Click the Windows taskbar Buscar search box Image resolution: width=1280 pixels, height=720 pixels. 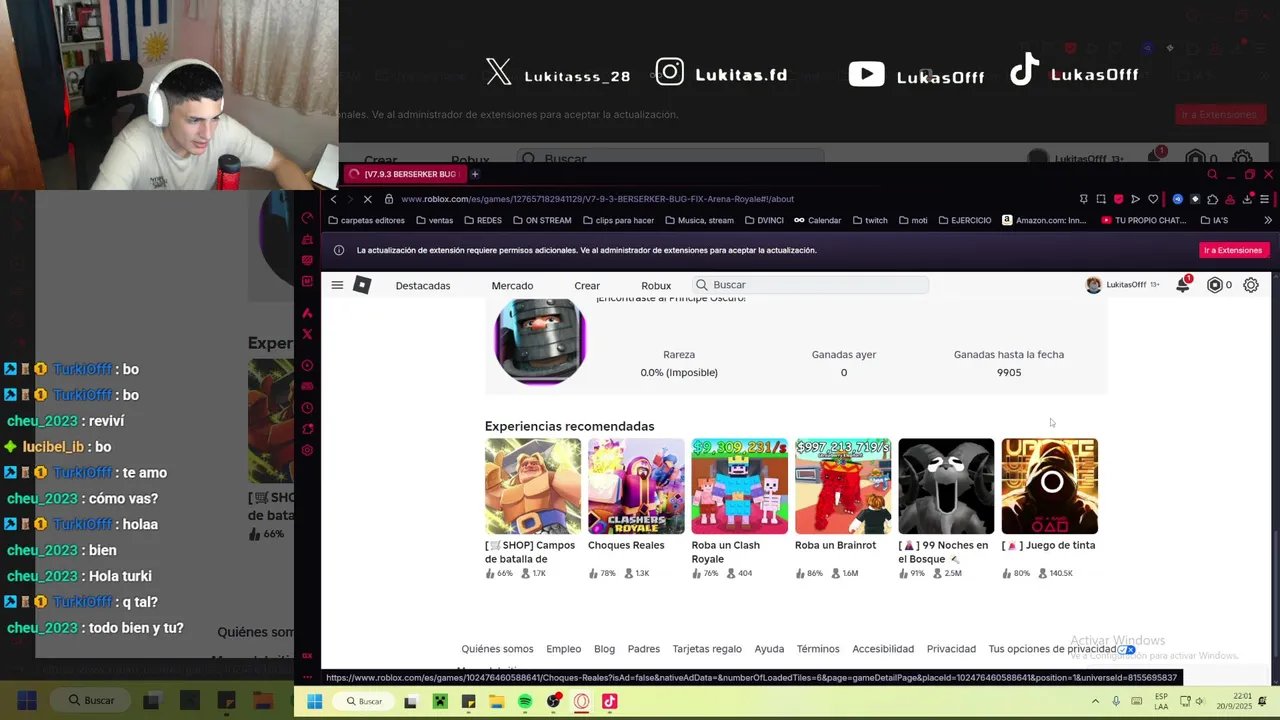pos(364,702)
